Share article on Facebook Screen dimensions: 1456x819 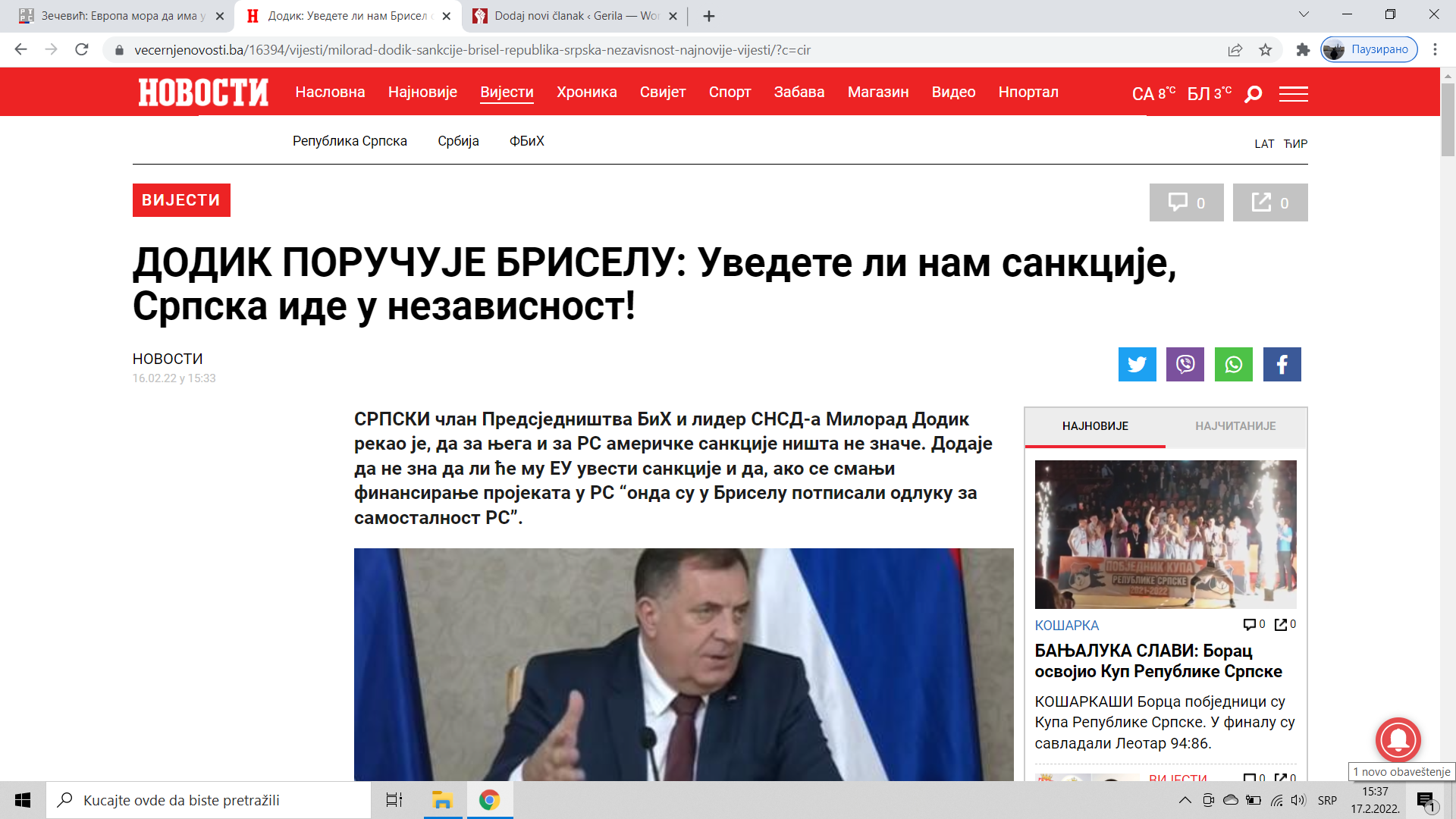tap(1282, 365)
